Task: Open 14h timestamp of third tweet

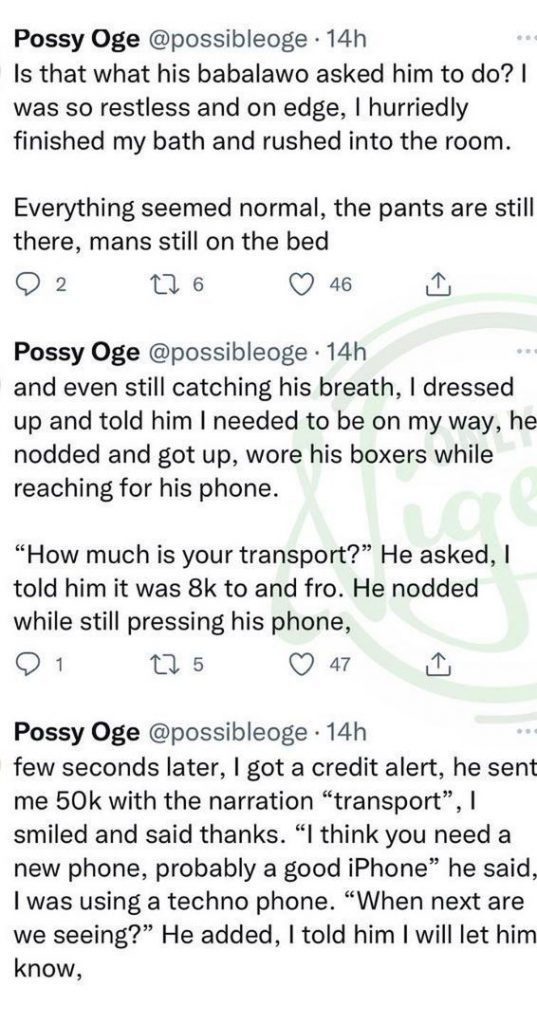Action: [x=346, y=733]
